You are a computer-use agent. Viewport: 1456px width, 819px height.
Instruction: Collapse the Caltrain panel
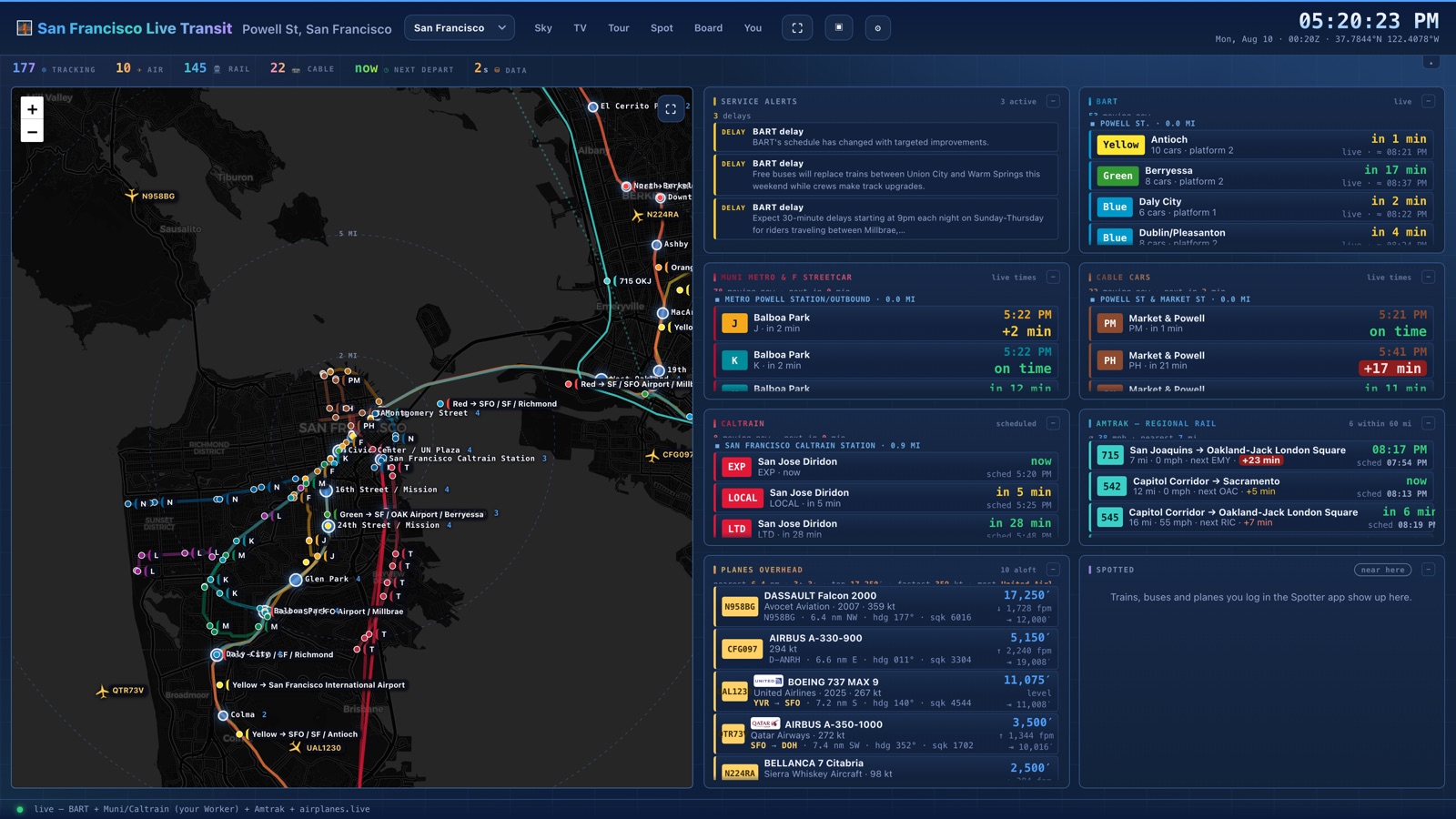click(x=1053, y=423)
